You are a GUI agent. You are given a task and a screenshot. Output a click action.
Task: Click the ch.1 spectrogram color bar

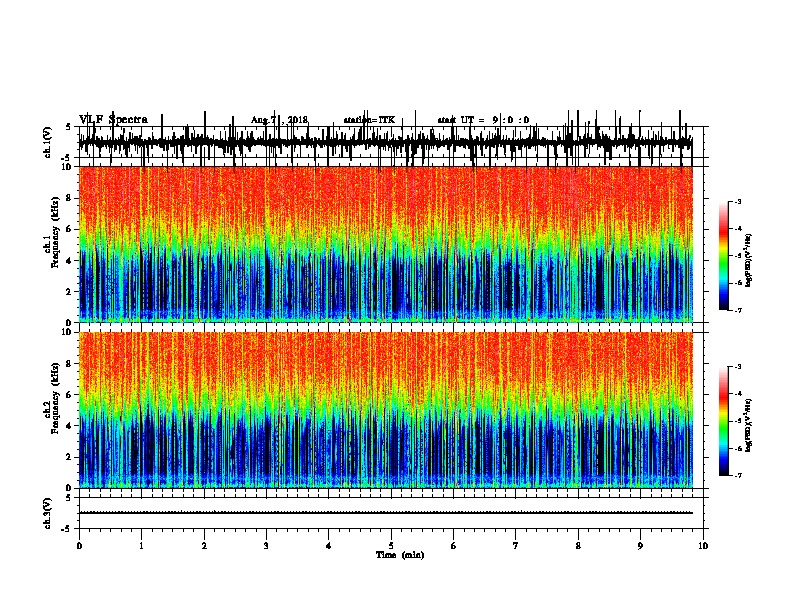[x=724, y=256]
